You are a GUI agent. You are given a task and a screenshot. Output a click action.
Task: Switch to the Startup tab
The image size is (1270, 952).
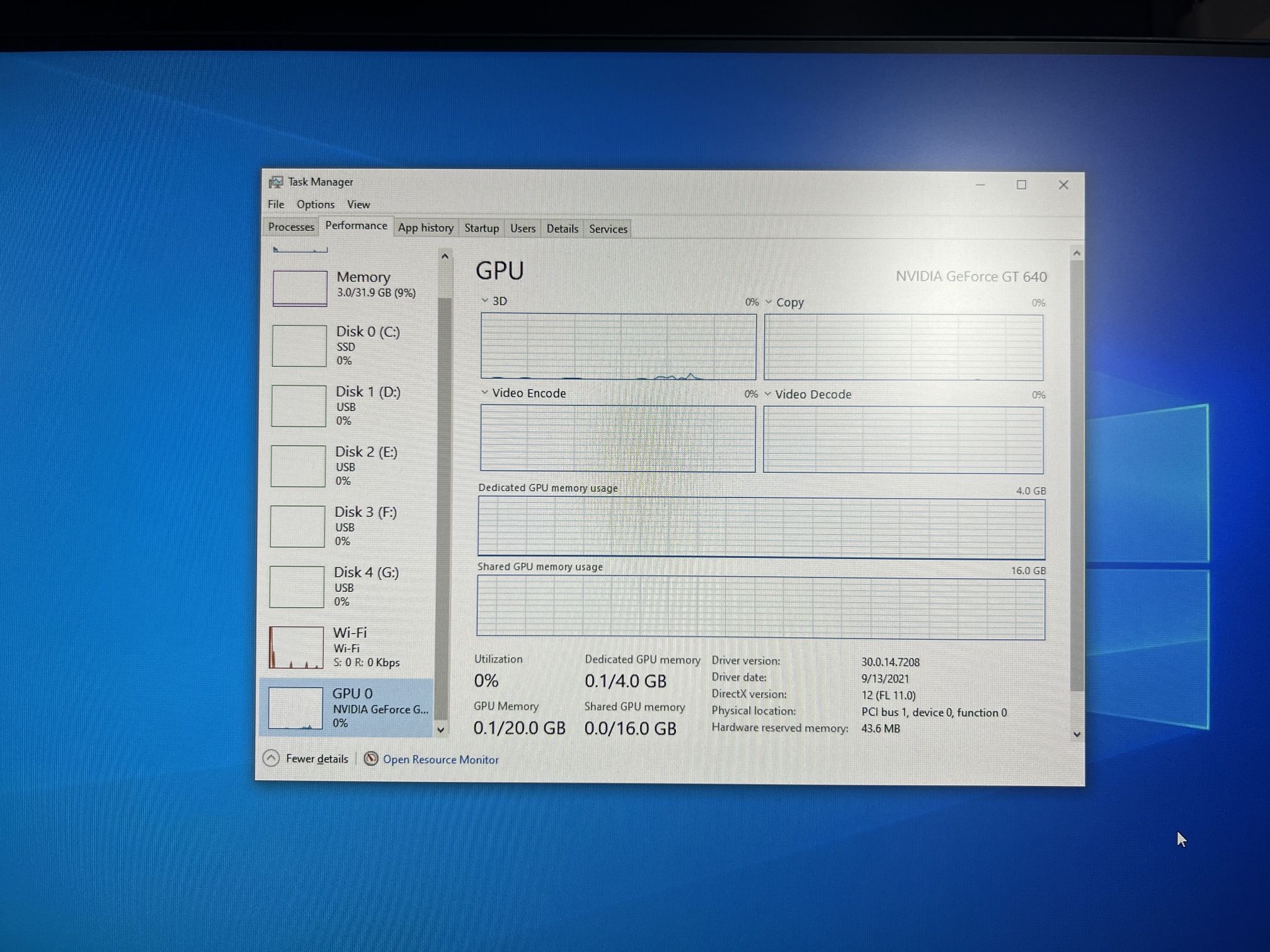click(x=481, y=228)
